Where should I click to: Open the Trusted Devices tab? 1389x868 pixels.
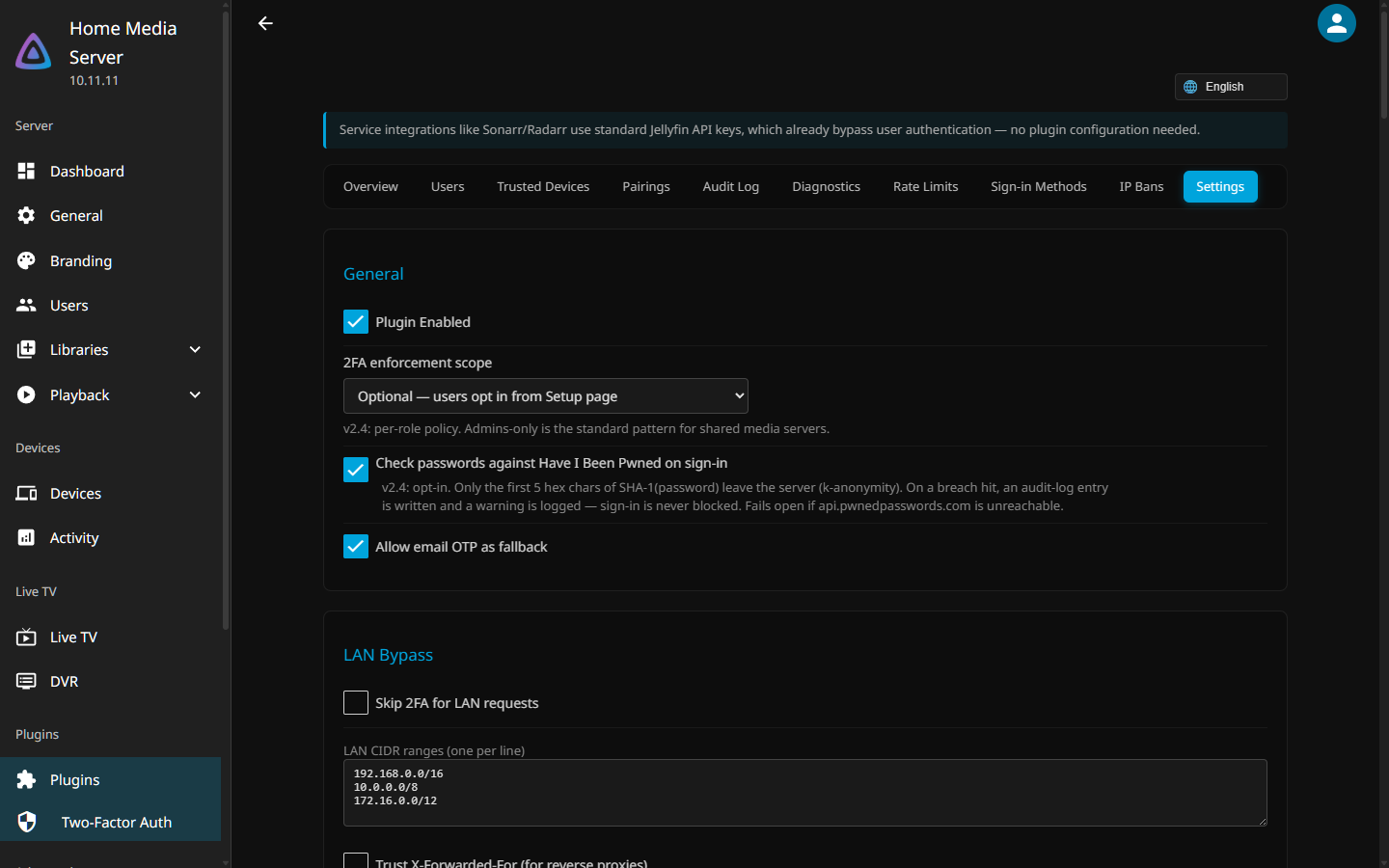coord(543,186)
